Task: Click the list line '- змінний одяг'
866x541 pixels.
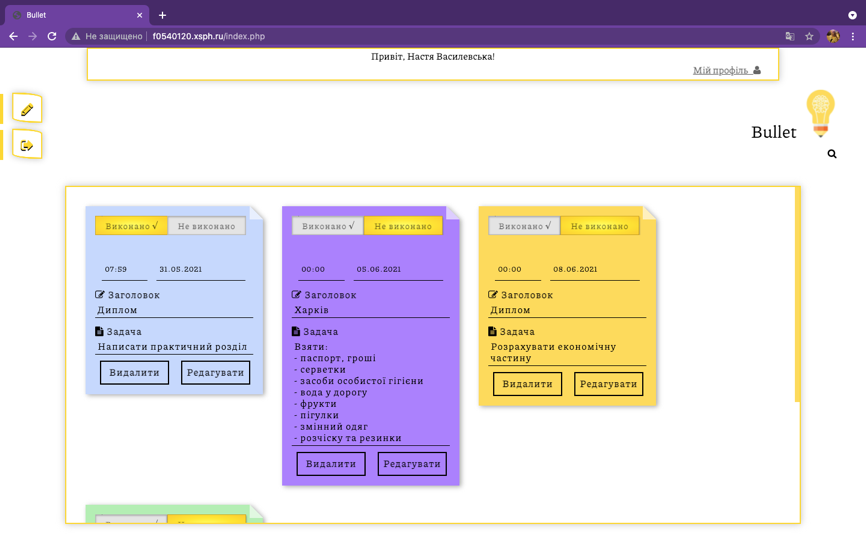Action: click(331, 427)
